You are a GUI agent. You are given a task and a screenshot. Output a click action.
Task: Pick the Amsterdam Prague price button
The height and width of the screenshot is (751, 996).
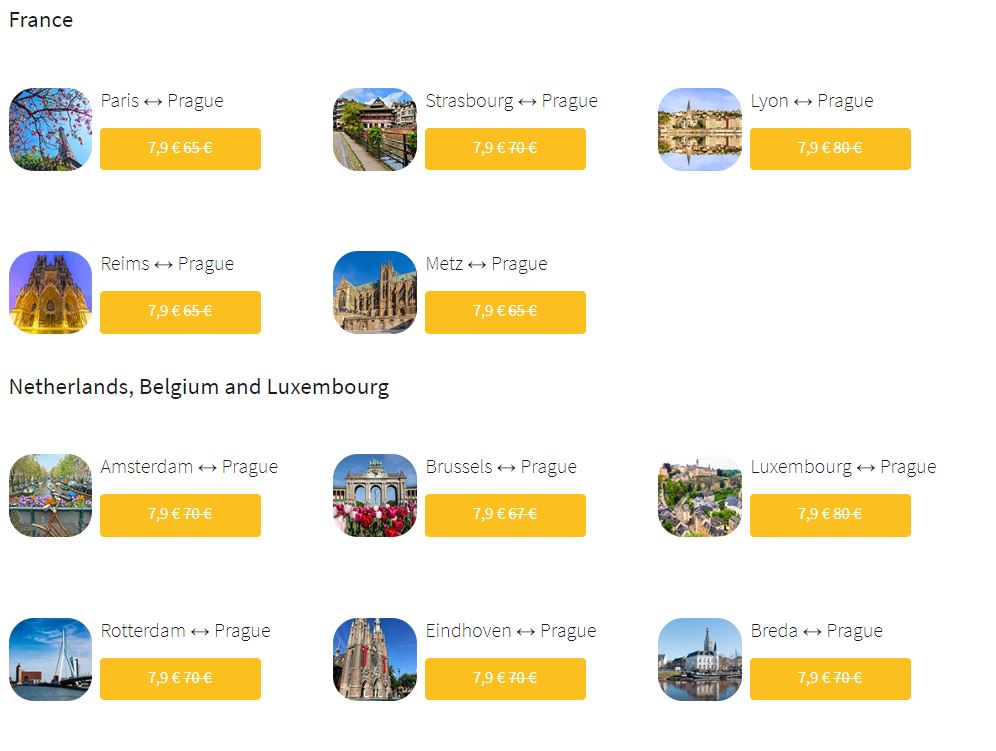point(180,515)
